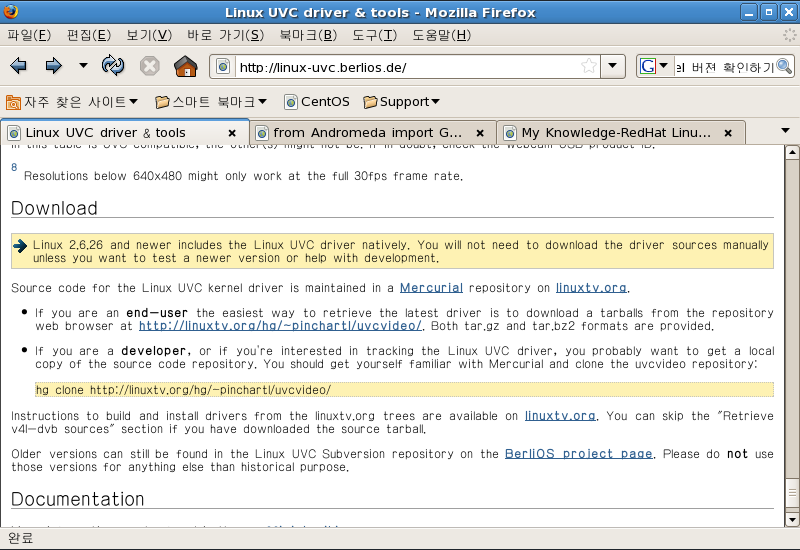
Task: Open the 파일(F) menu
Action: 29,35
